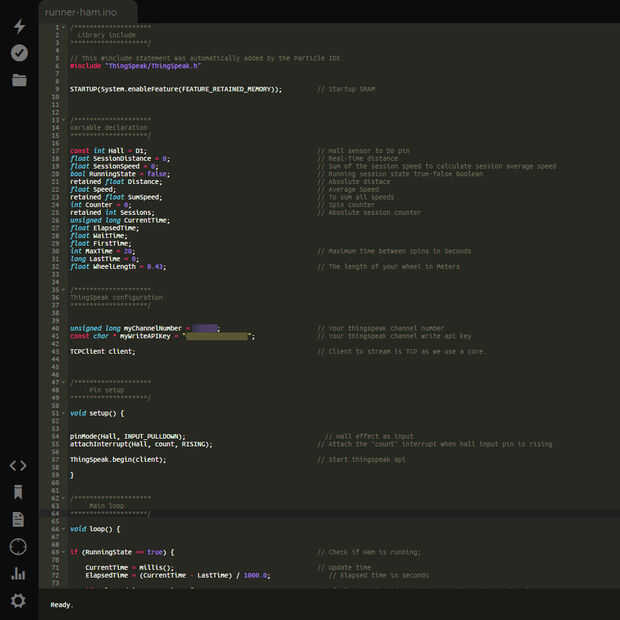
Task: Collapse the Main loop comment fold
Action: coord(63,498)
